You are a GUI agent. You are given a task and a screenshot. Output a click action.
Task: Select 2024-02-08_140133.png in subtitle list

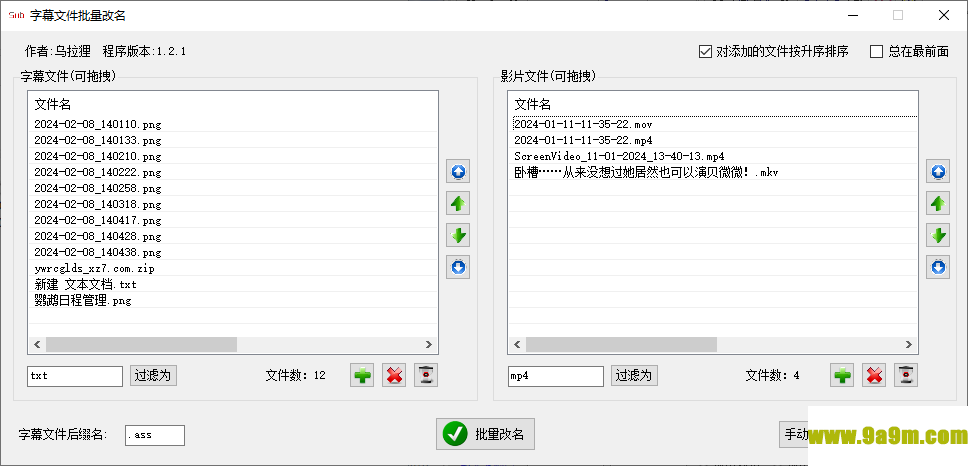[233, 140]
